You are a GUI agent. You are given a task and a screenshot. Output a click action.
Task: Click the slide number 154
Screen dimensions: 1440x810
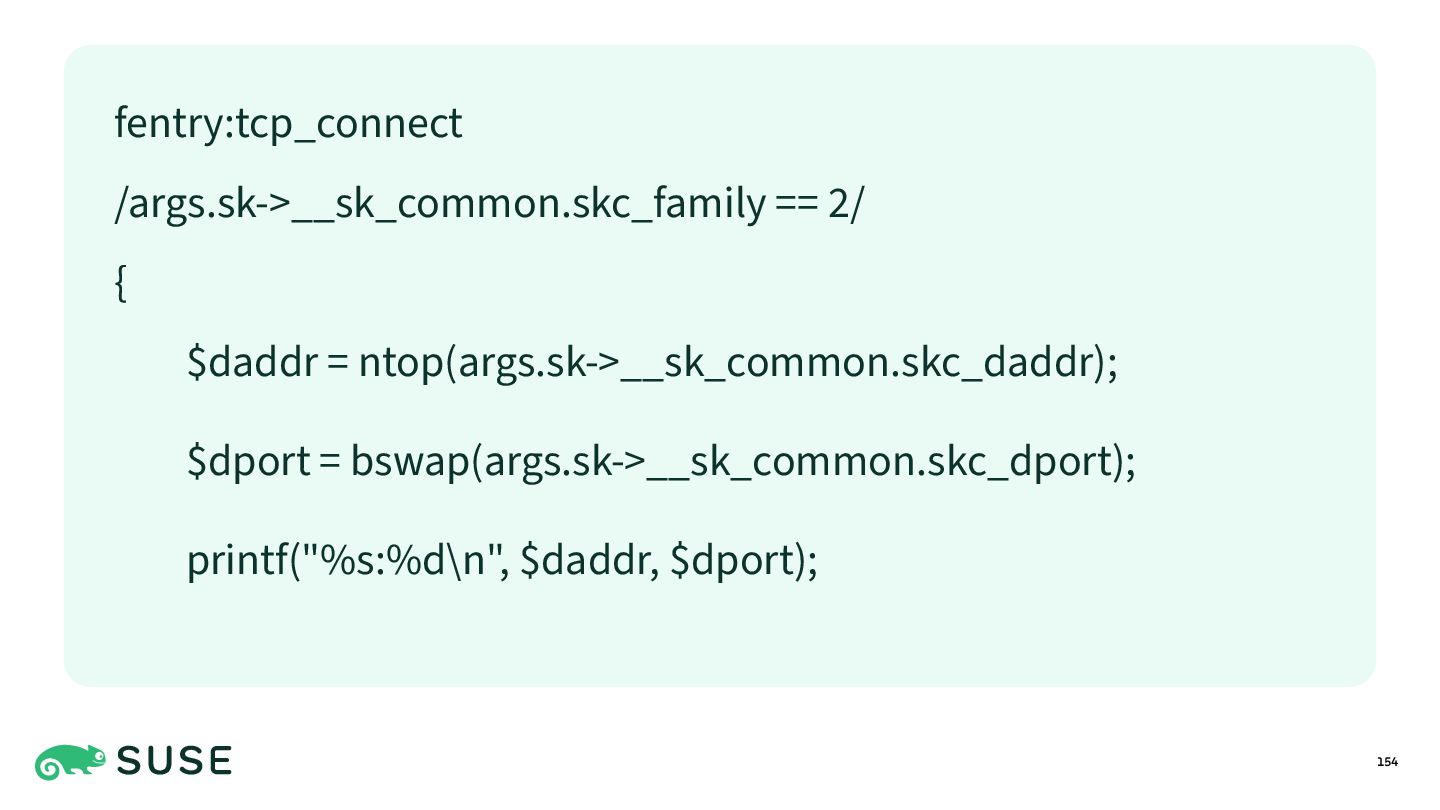coord(1387,762)
